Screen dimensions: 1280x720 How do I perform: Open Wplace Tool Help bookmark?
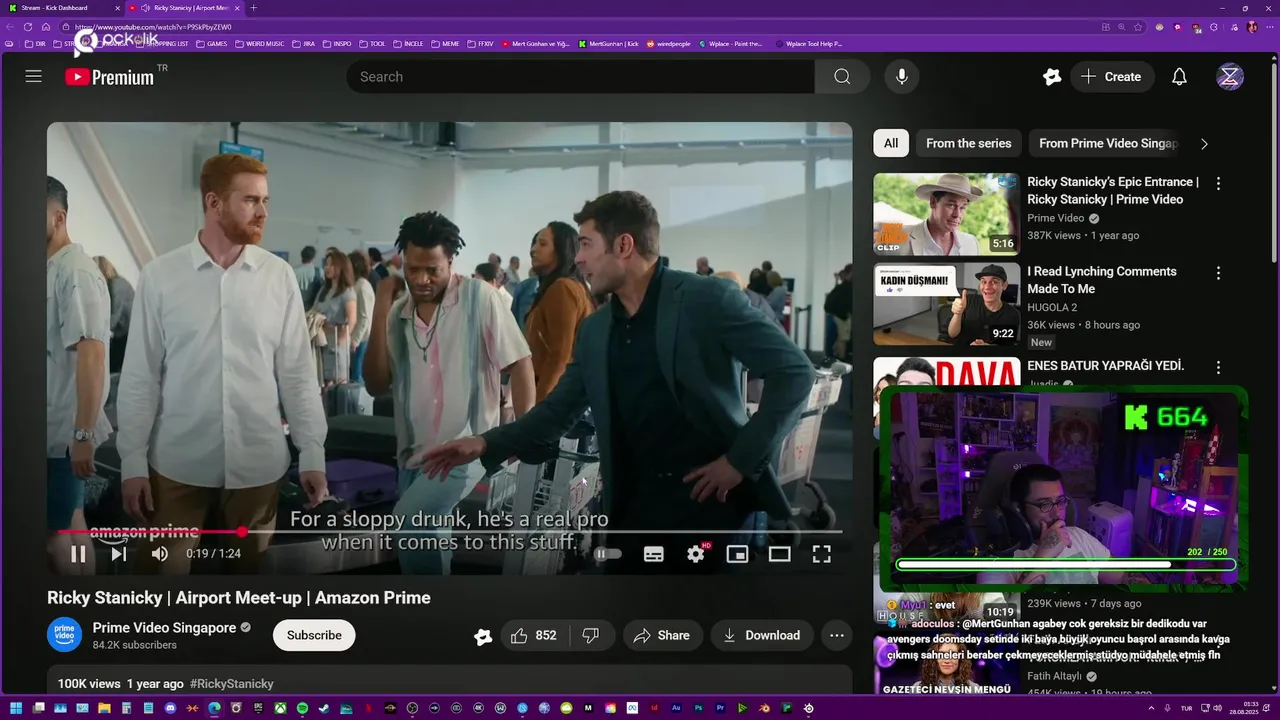[809, 44]
